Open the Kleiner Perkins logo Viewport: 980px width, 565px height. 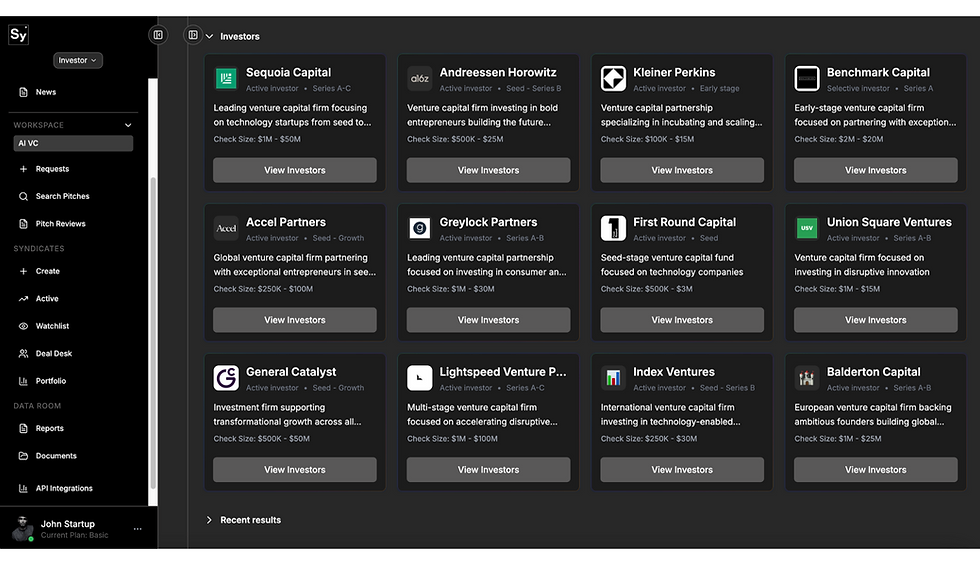[613, 79]
